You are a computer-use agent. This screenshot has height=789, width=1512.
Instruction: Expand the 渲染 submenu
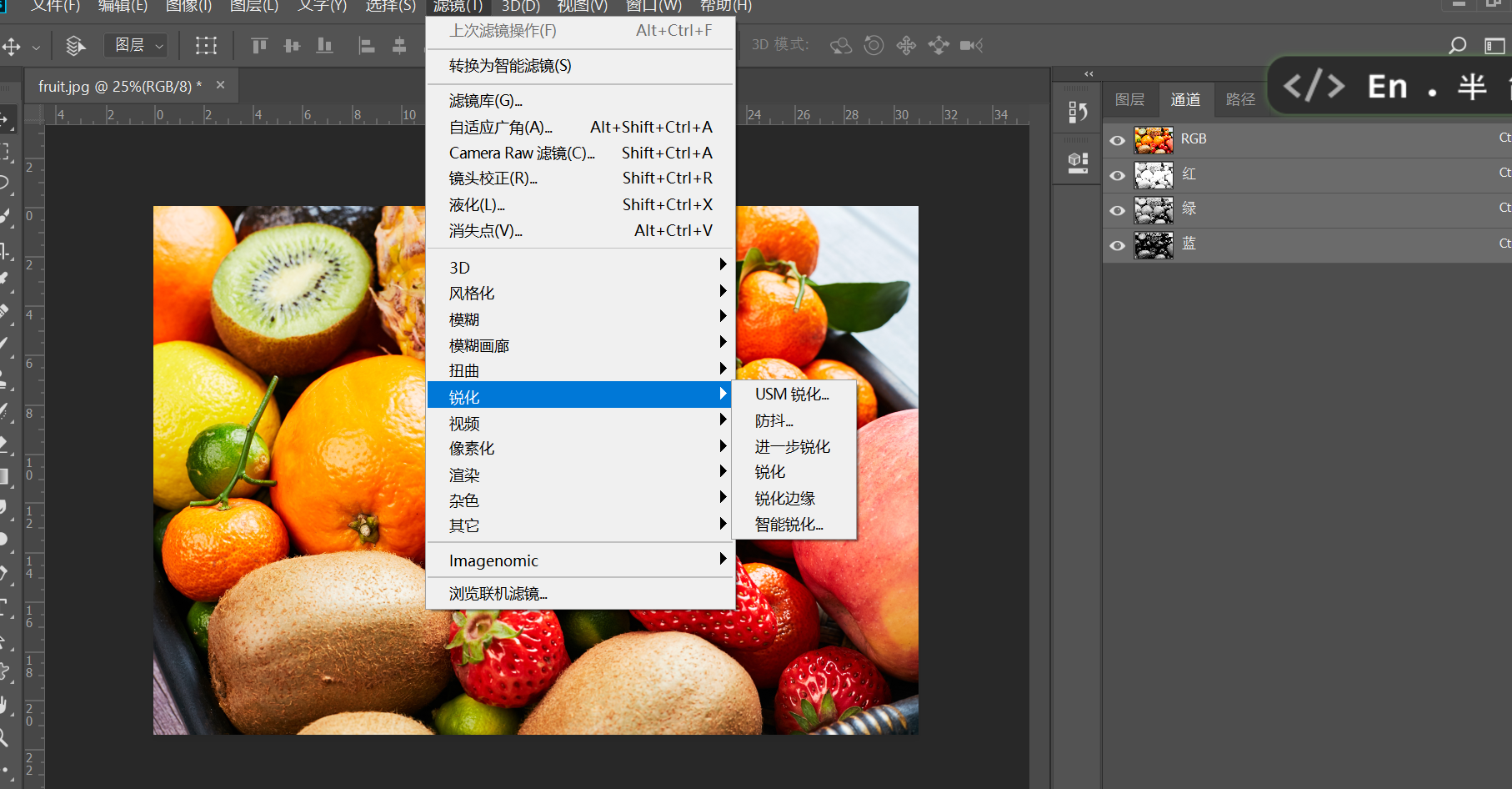580,475
